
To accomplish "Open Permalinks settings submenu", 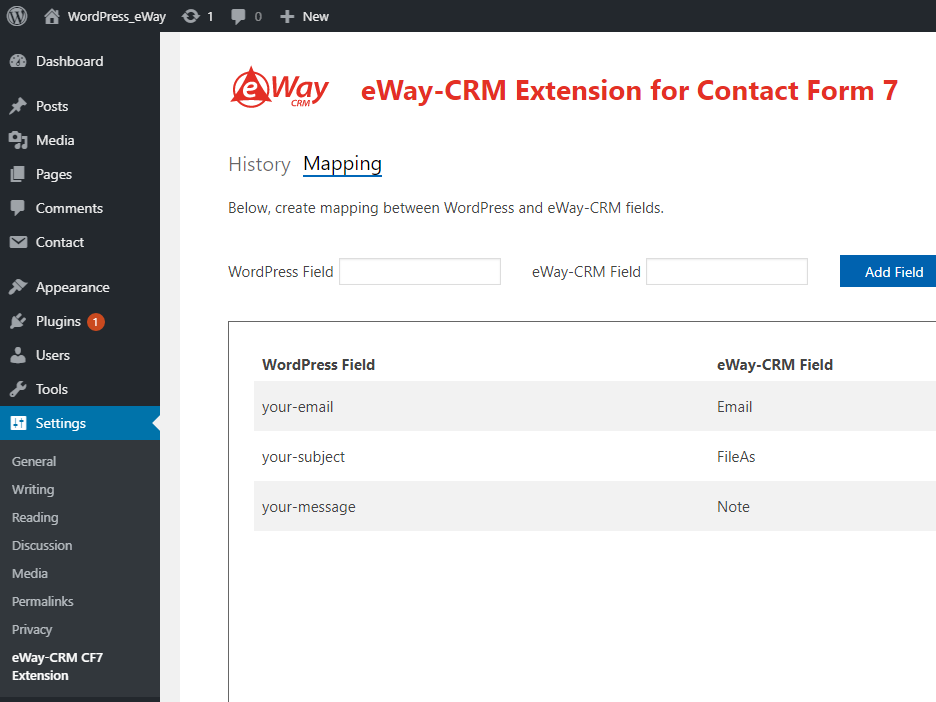I will point(42,602).
